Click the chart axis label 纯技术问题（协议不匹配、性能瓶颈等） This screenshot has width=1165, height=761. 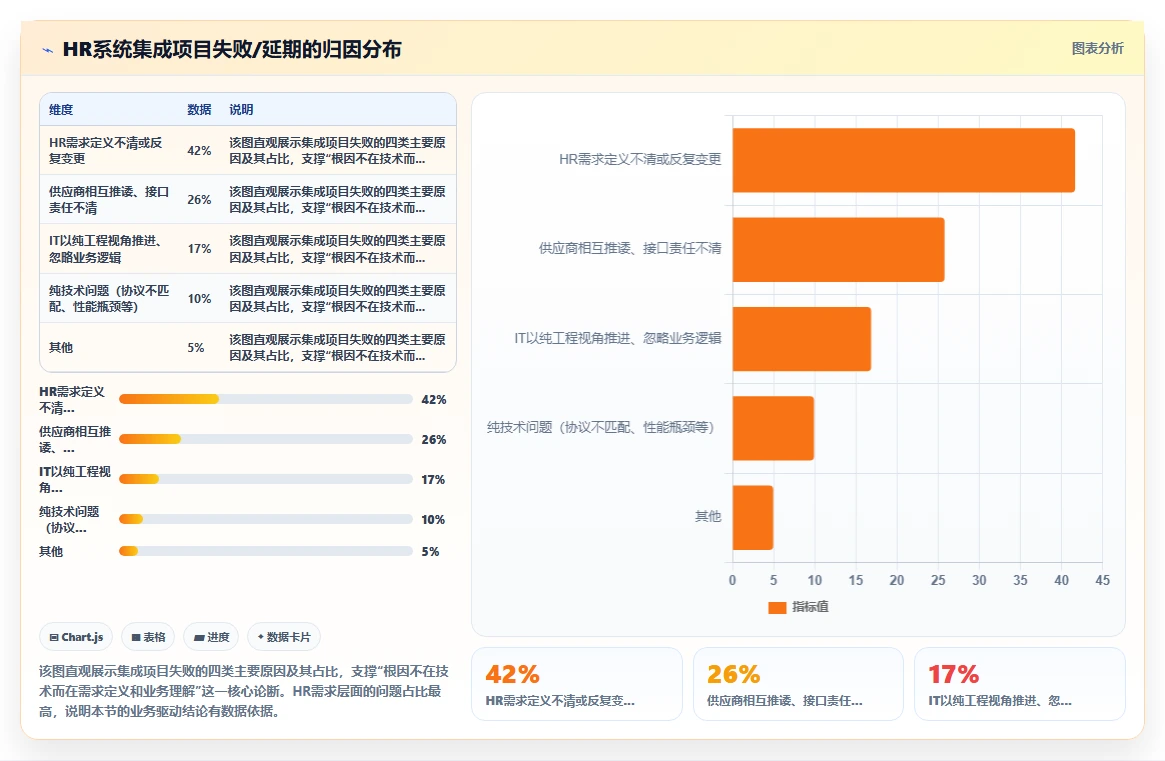(600, 427)
